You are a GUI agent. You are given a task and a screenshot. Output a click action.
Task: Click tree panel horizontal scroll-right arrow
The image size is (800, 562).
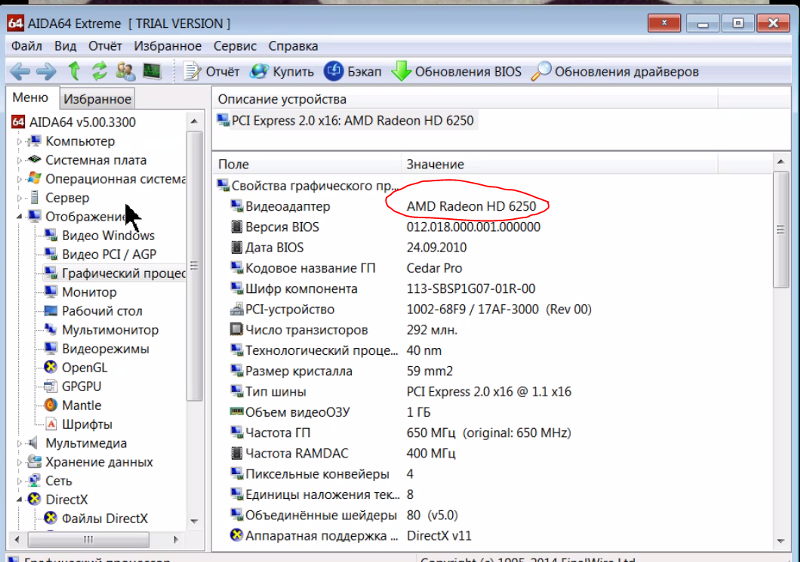tap(176, 539)
